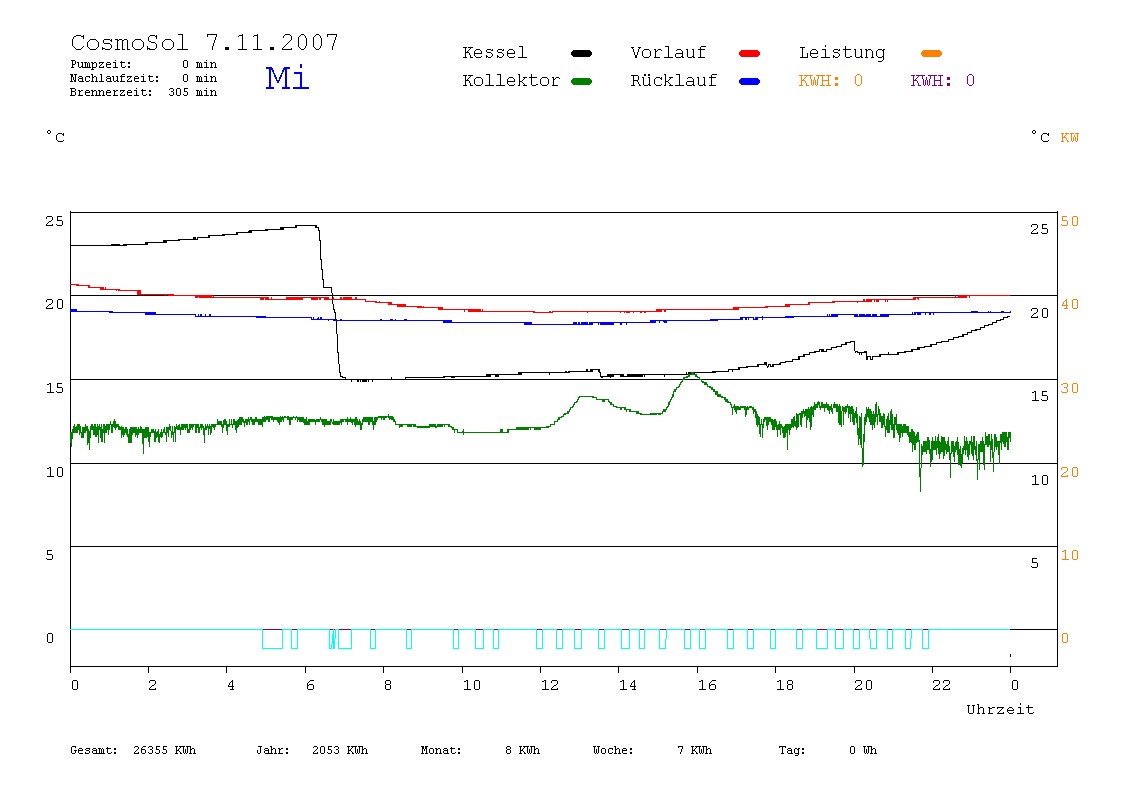Screen dimensions: 1148x812
Task: Select hour "18" on the time axis
Action: pyautogui.click(x=785, y=685)
